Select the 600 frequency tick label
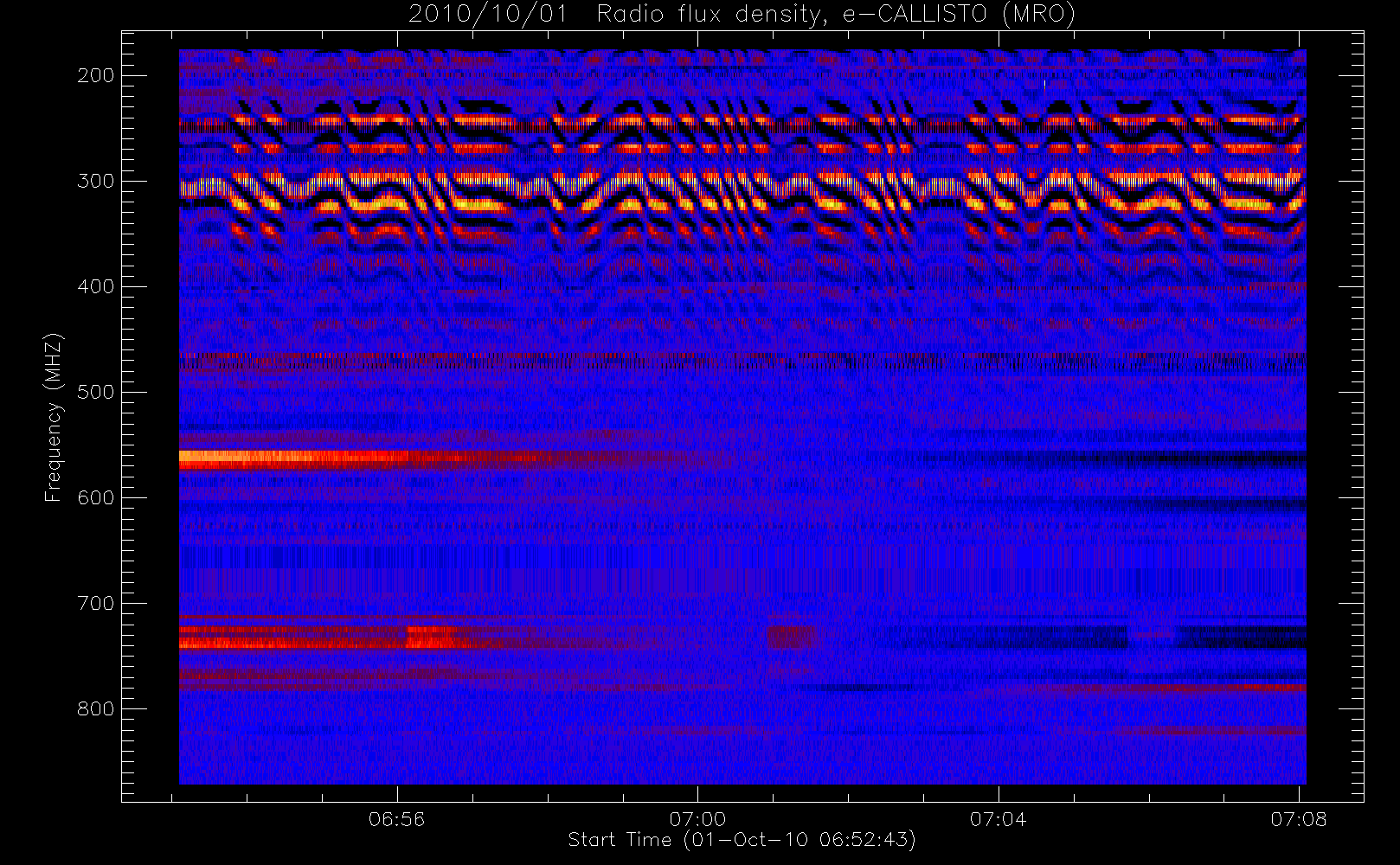Screen dimensions: 1400x865 [96, 497]
